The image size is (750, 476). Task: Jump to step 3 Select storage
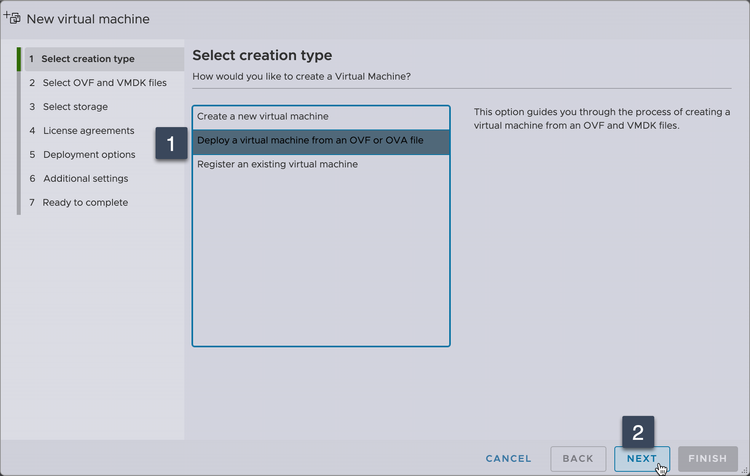pyautogui.click(x=75, y=107)
